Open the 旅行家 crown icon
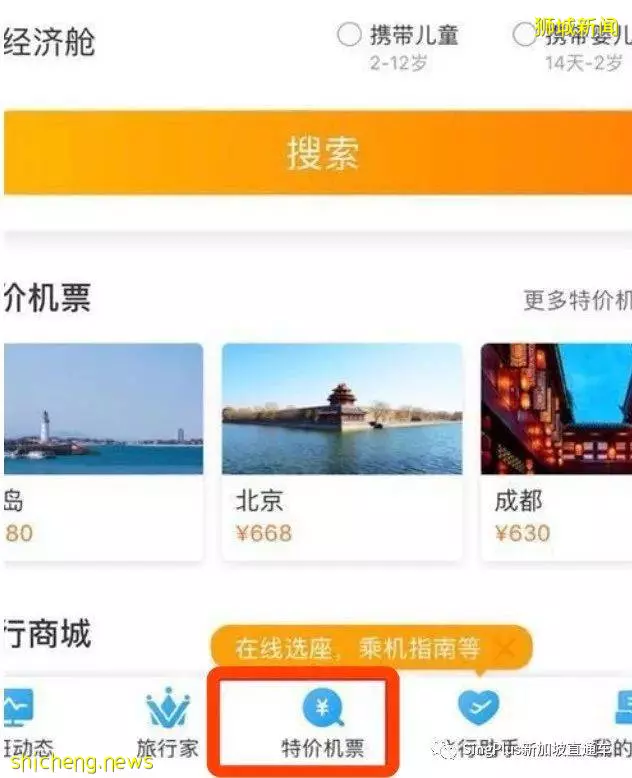 click(168, 708)
